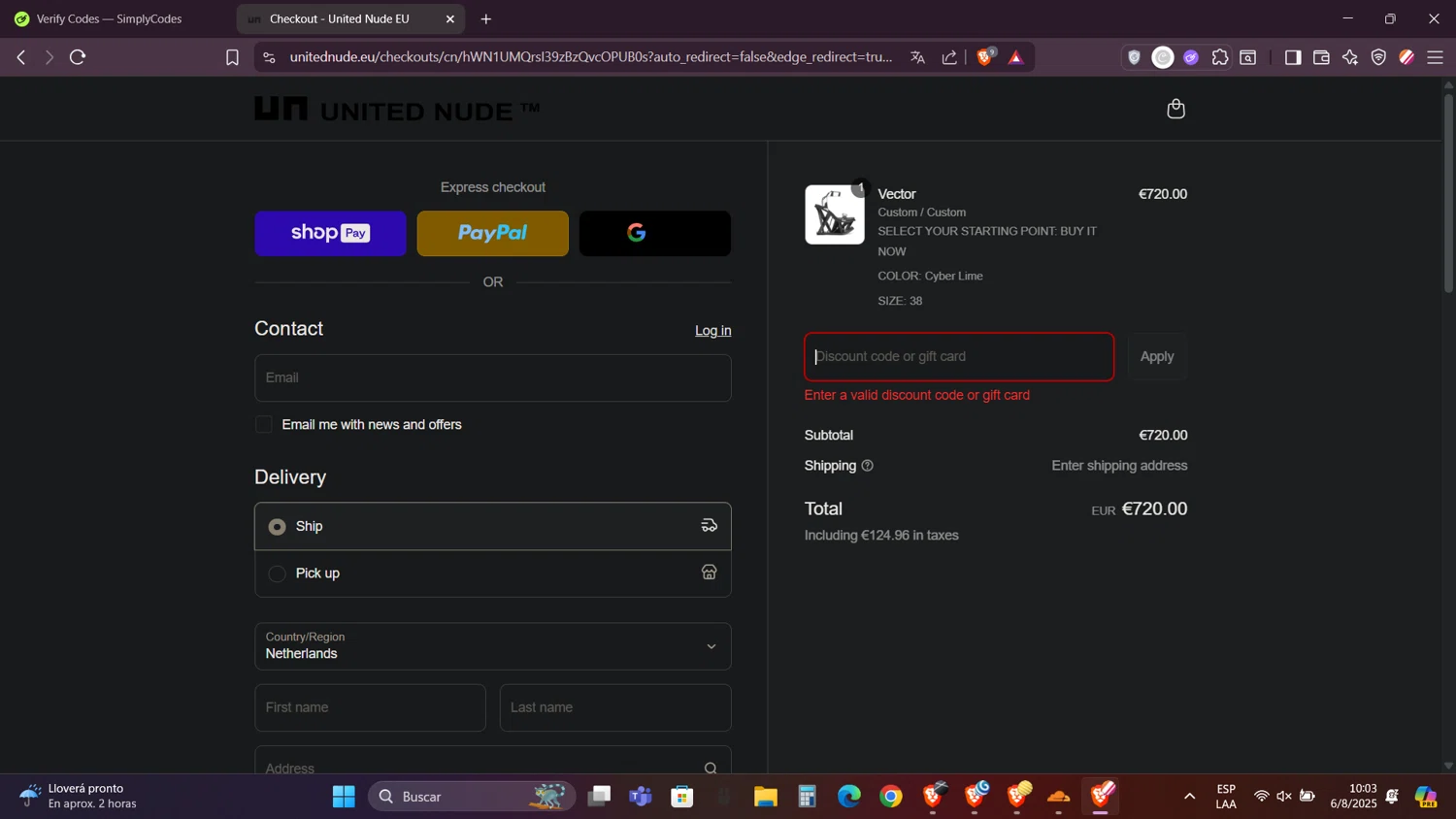Open the translate page icon
Viewport: 1456px width, 819px height.
pos(917,57)
